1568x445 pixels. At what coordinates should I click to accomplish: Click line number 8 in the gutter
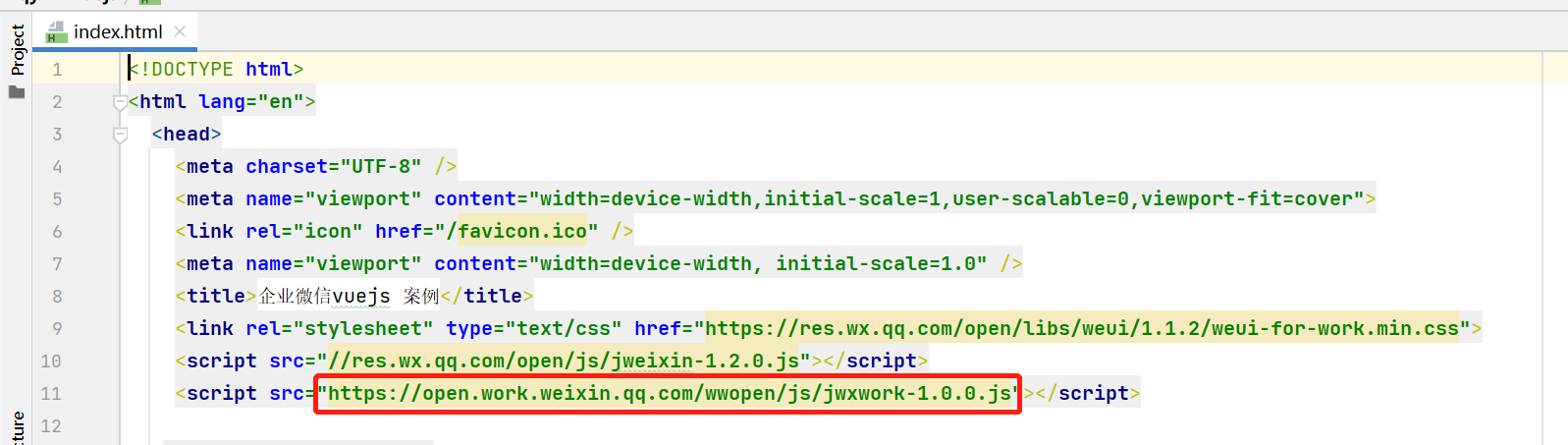pyautogui.click(x=57, y=297)
